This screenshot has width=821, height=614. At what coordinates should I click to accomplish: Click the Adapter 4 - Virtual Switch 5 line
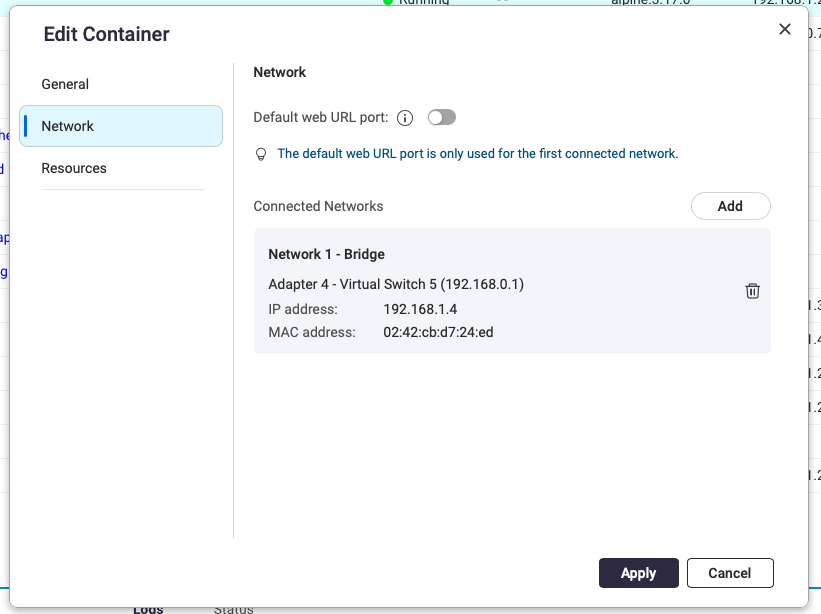(x=396, y=284)
